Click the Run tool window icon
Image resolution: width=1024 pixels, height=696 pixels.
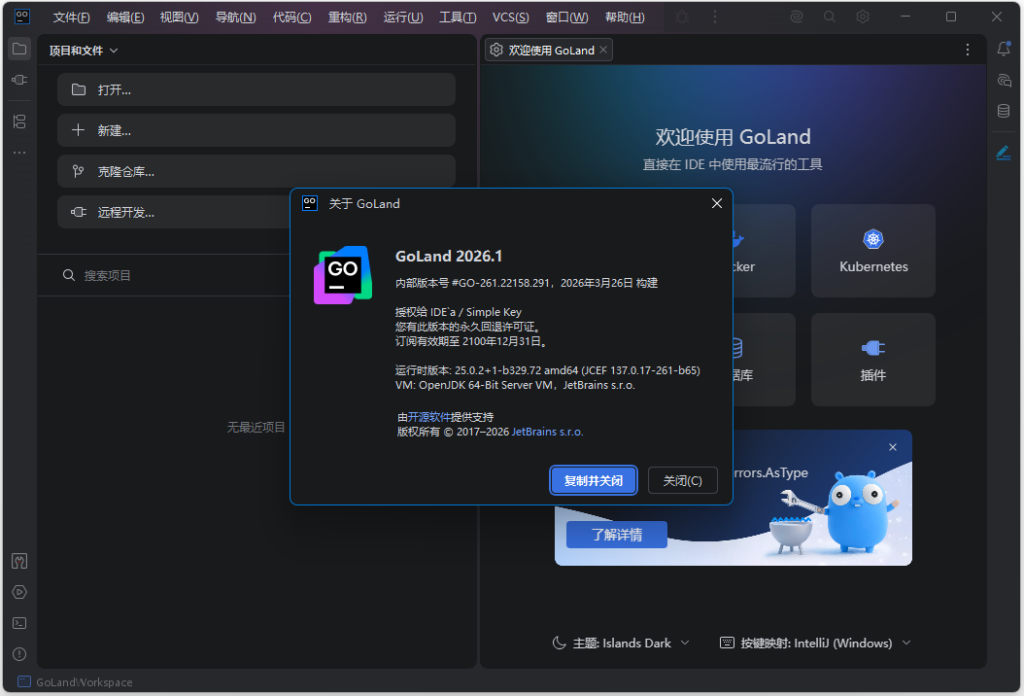18,591
